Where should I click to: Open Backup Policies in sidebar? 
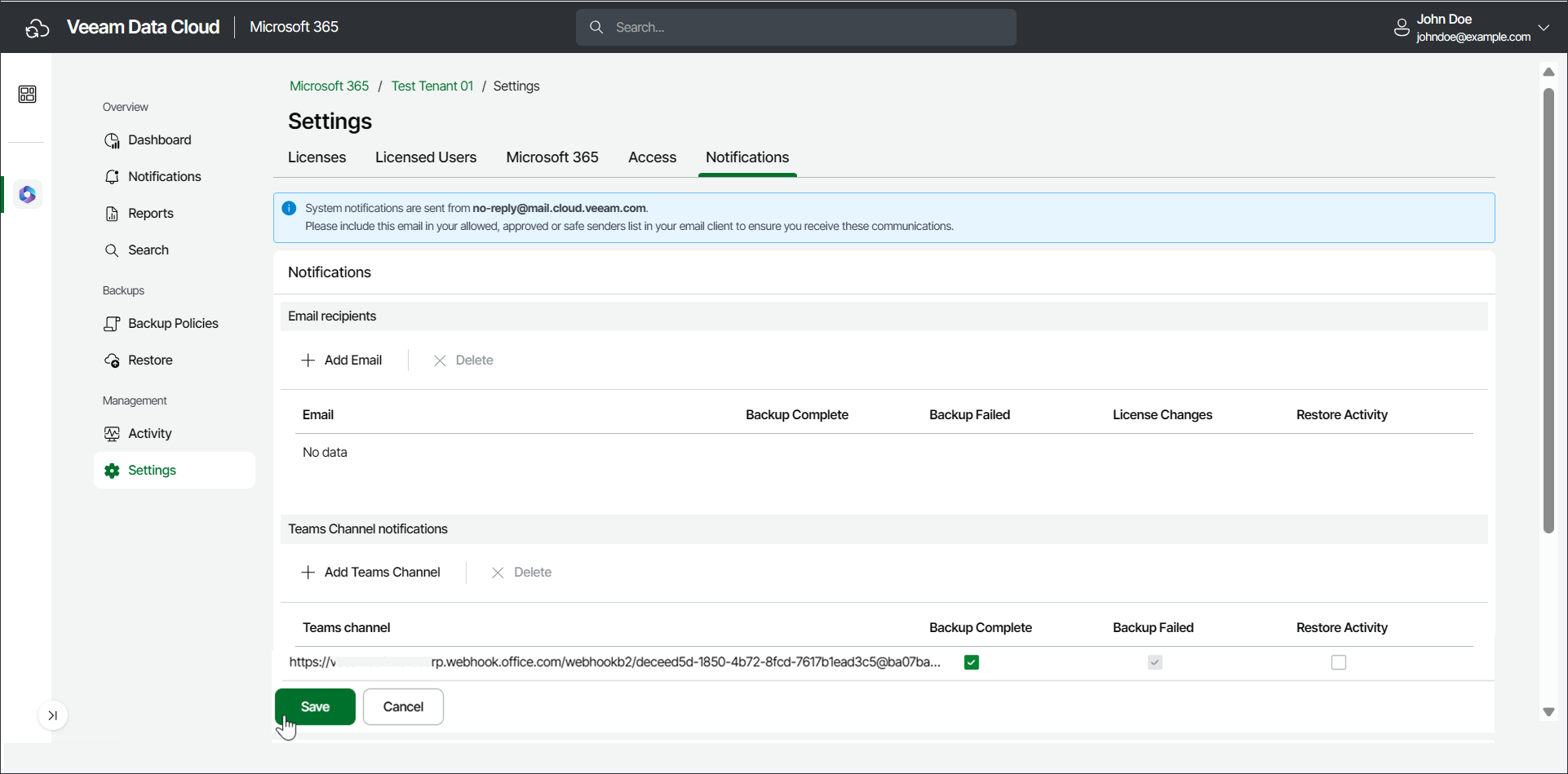pos(175,324)
